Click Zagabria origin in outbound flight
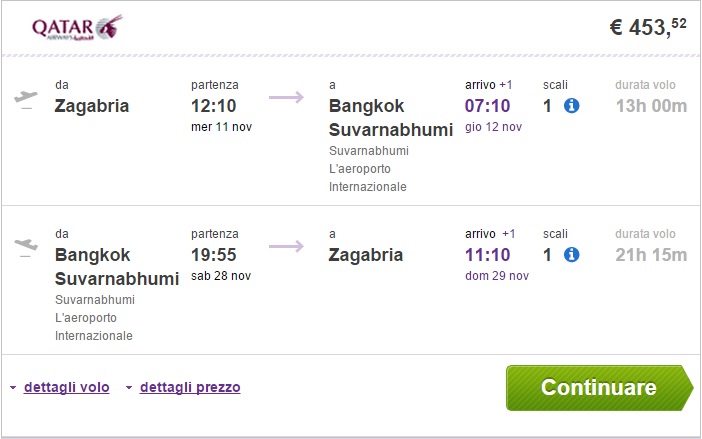 93,105
